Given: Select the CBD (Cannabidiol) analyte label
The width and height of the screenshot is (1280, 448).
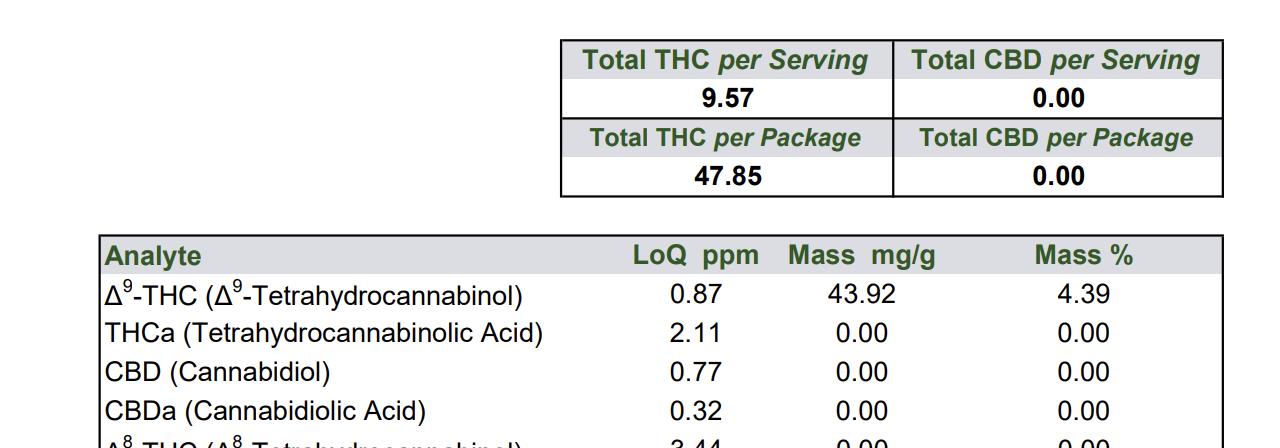Looking at the screenshot, I should pos(218,372).
